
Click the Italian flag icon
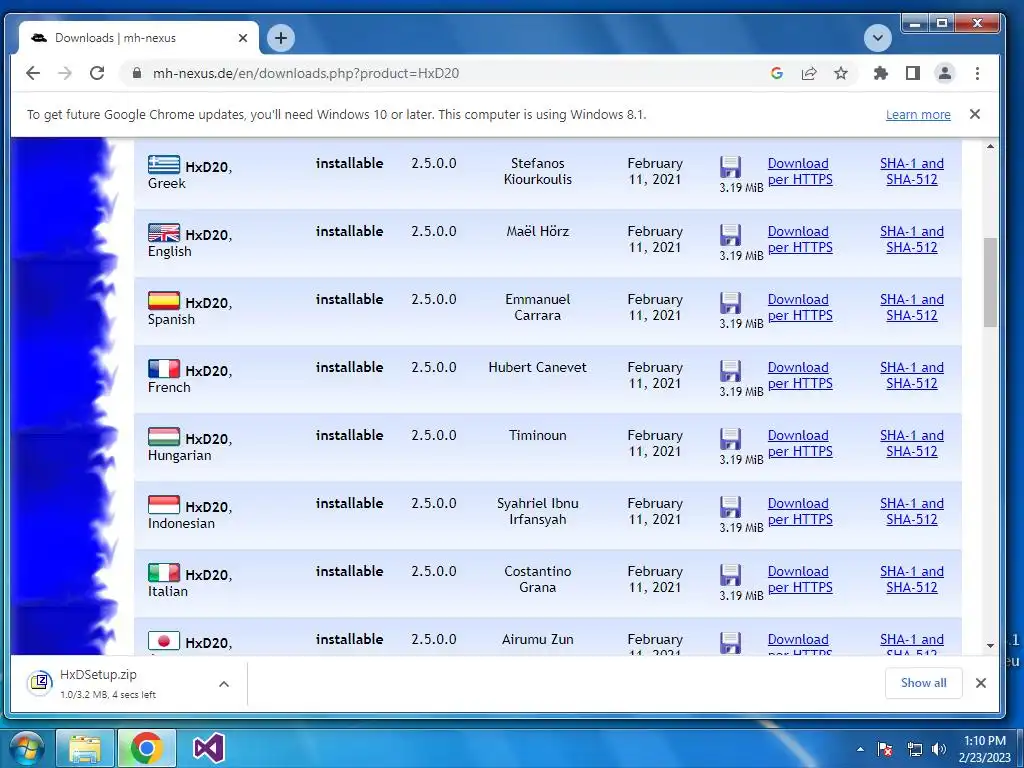point(164,572)
